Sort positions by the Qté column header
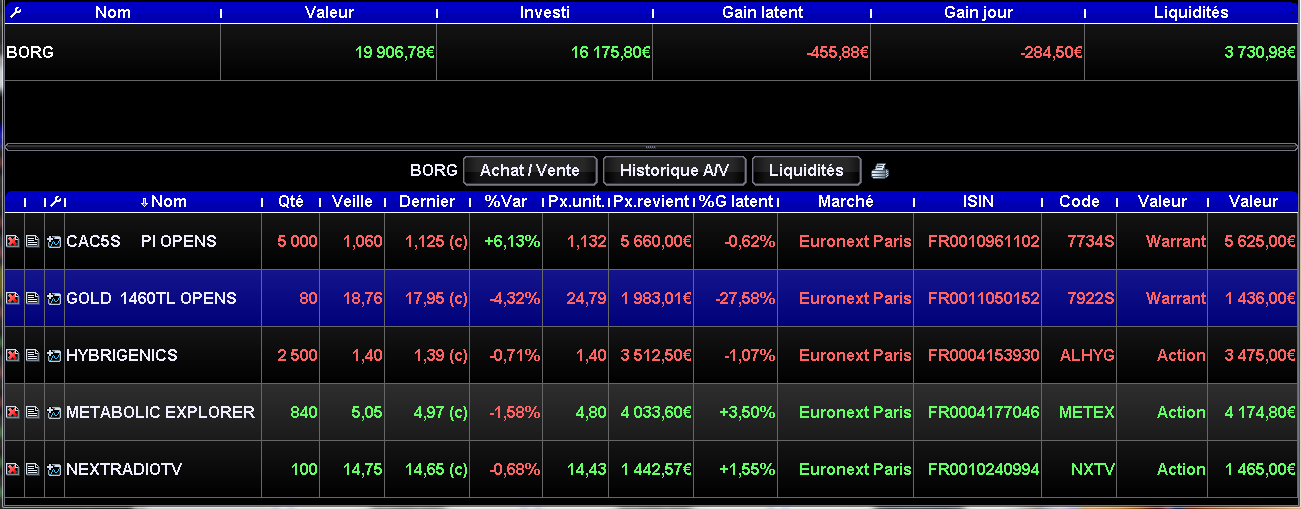This screenshot has width=1301, height=509. [x=291, y=202]
